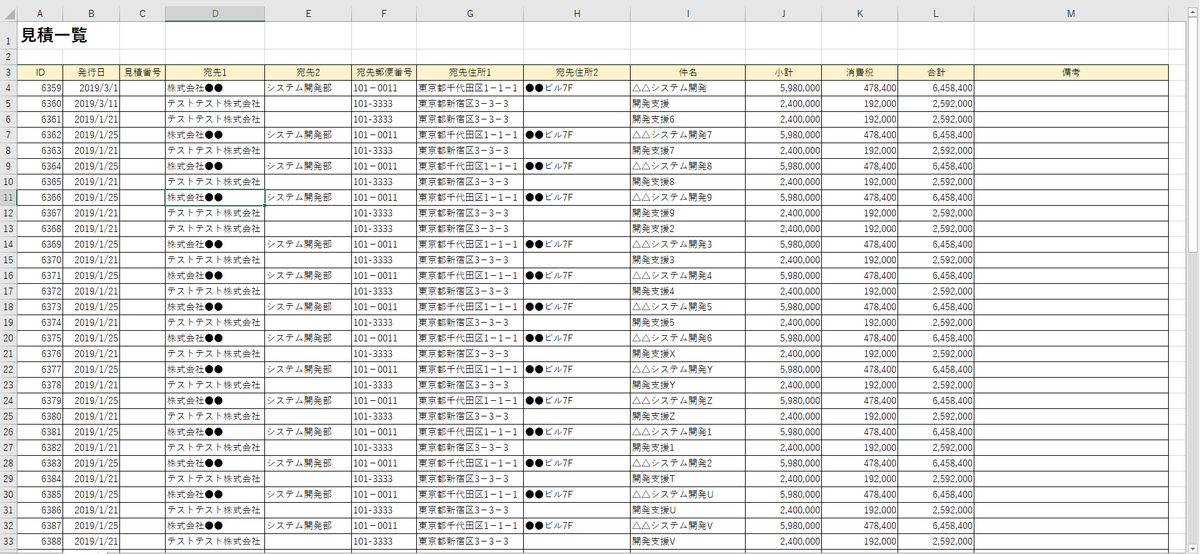Select the cell with ID 6388
1200x554 pixels.
tap(40, 541)
